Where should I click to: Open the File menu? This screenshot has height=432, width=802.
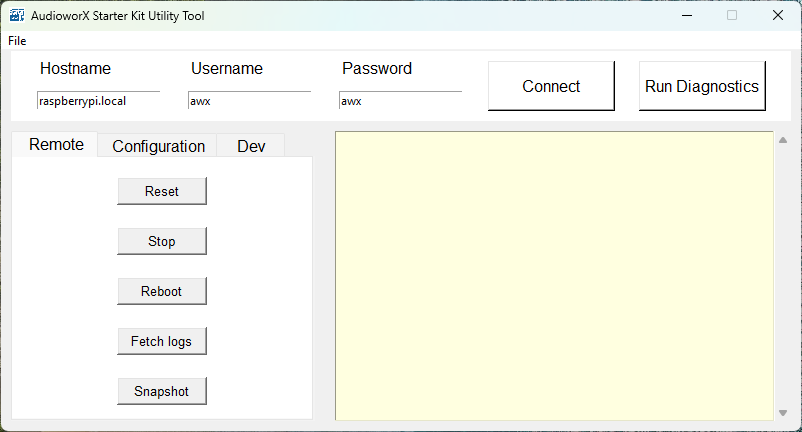17,41
